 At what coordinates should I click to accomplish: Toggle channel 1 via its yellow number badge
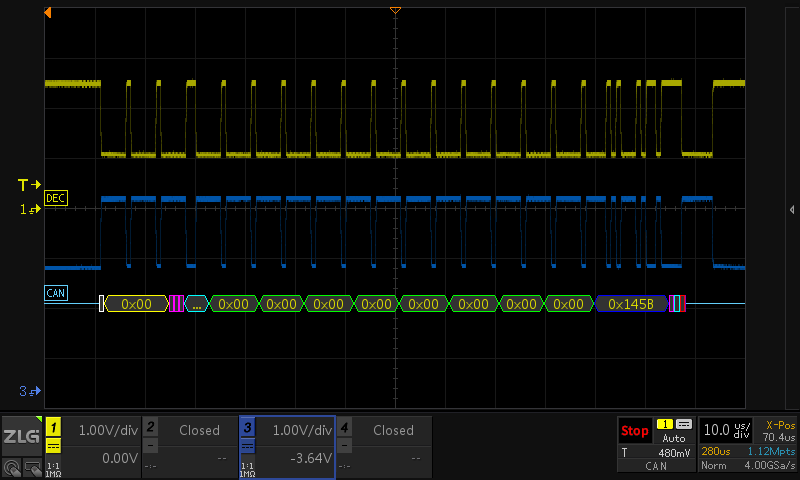(x=53, y=427)
